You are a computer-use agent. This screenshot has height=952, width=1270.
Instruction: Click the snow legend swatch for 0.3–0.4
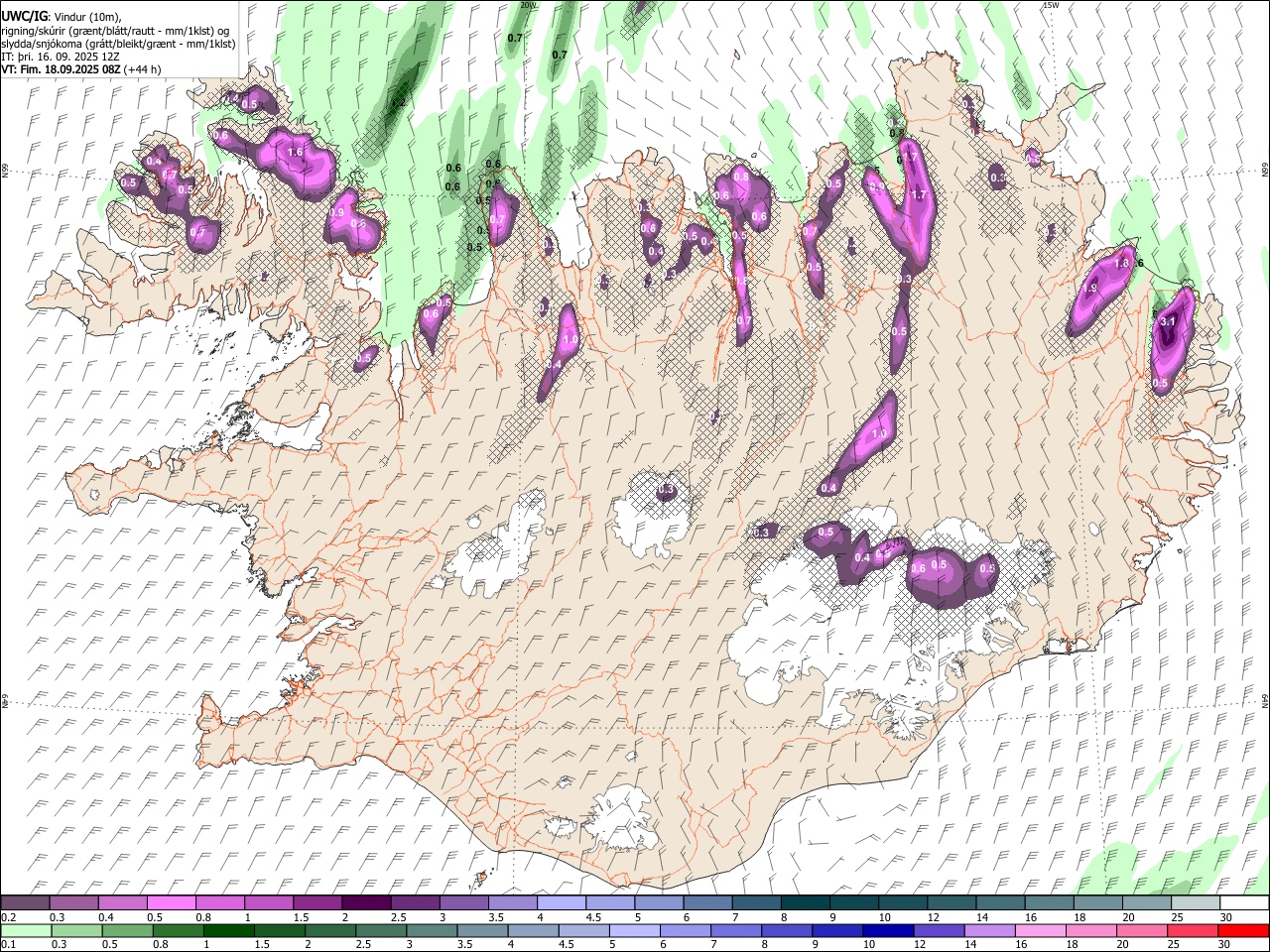73,903
